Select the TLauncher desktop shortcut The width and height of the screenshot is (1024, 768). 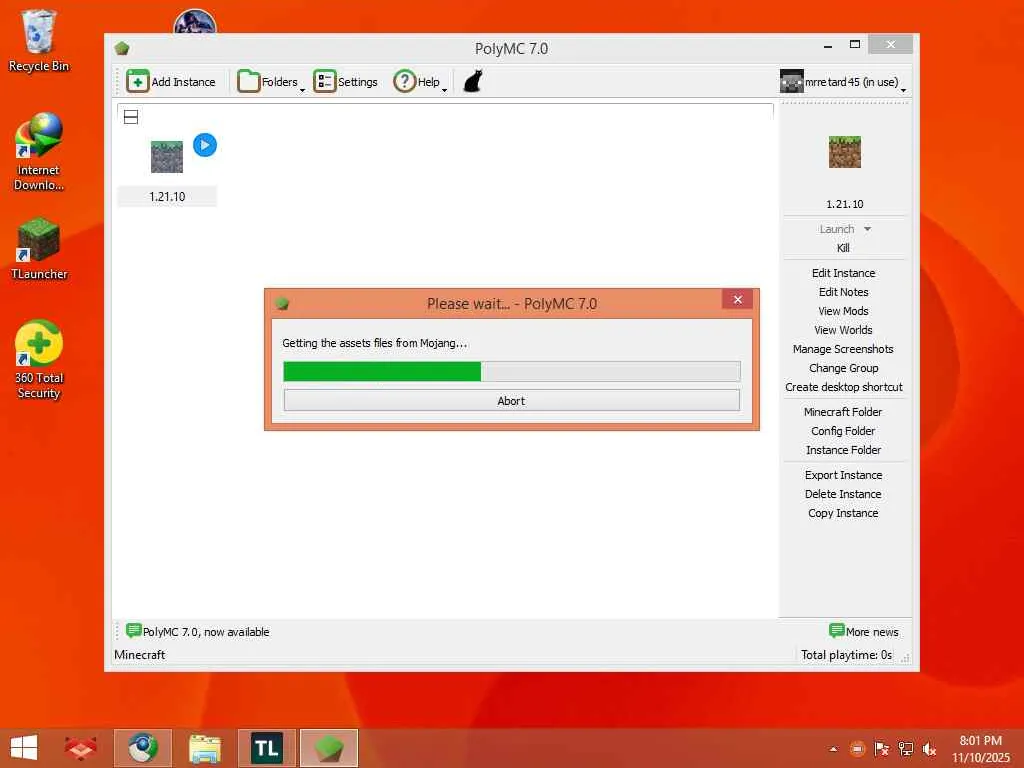39,249
